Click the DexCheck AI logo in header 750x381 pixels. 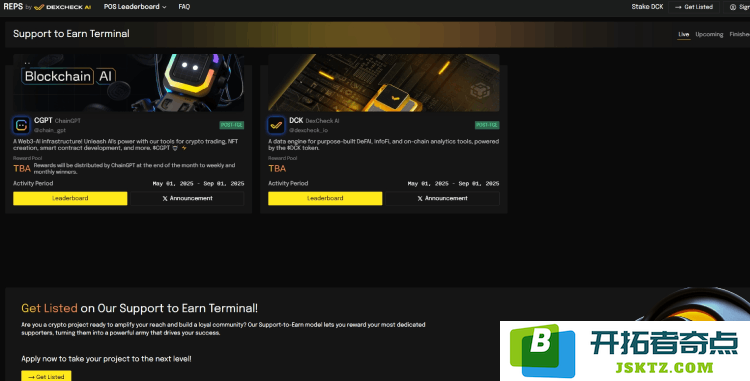[63, 7]
